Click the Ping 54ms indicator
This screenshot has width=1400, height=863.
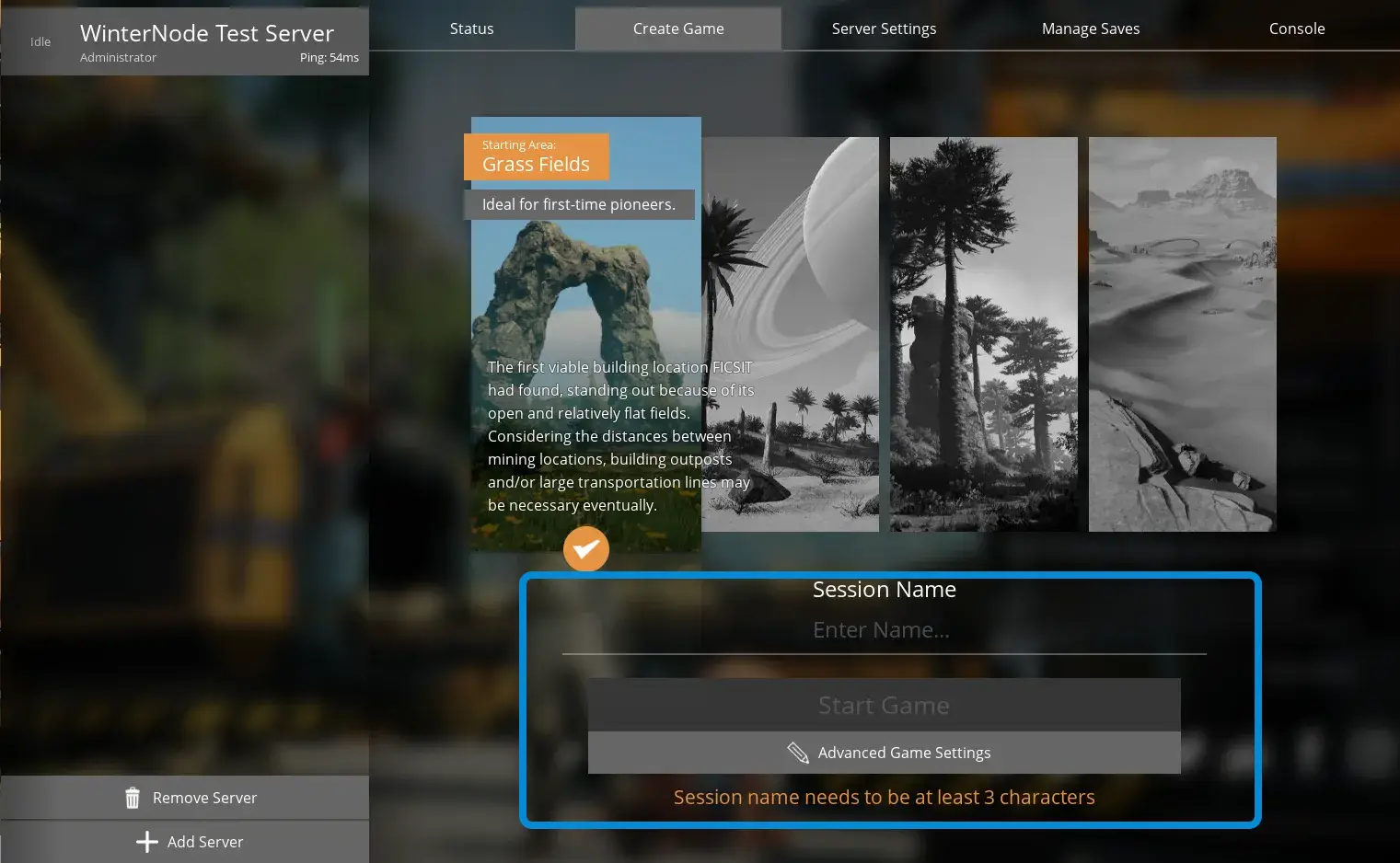329,57
